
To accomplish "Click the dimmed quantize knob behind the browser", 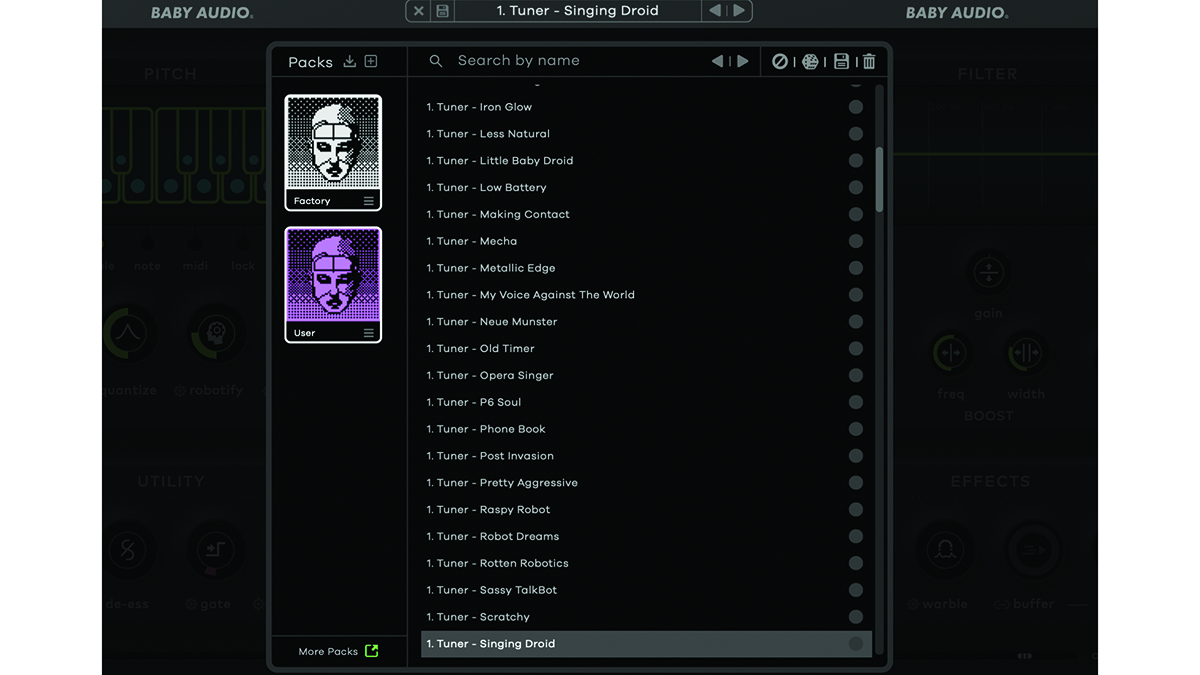I will point(129,335).
